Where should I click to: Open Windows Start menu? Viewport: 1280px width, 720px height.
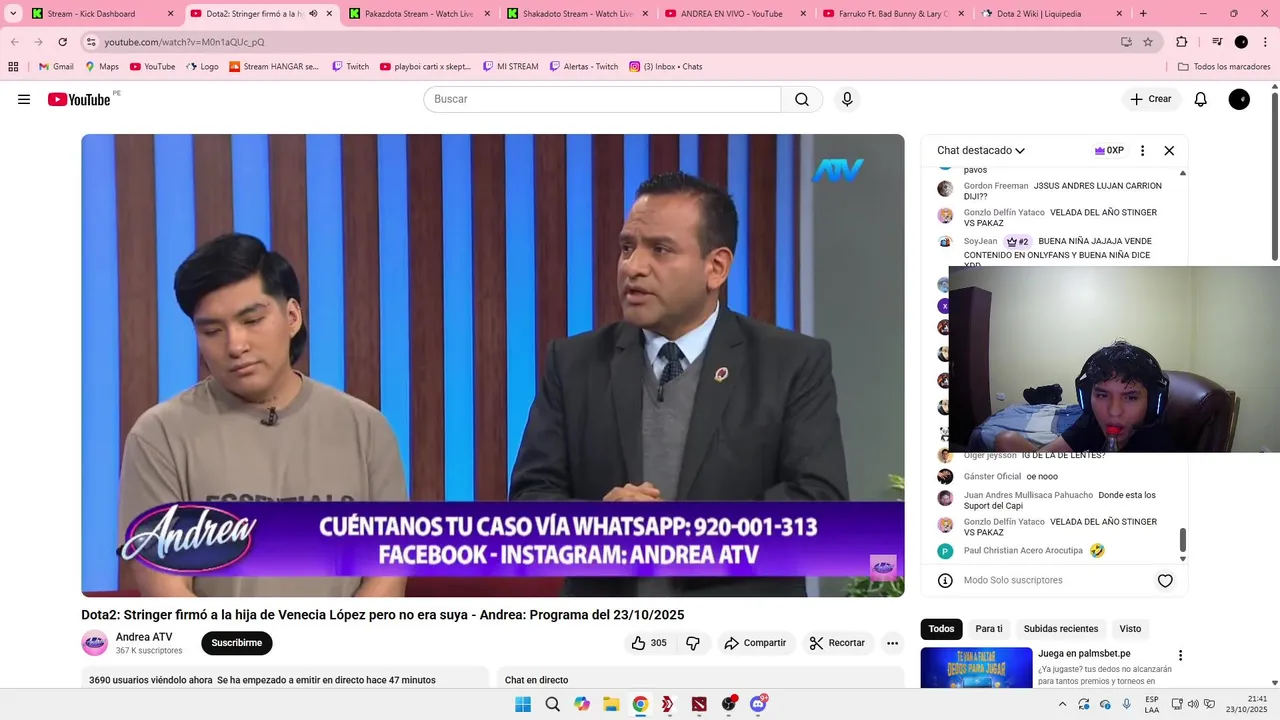[x=523, y=704]
